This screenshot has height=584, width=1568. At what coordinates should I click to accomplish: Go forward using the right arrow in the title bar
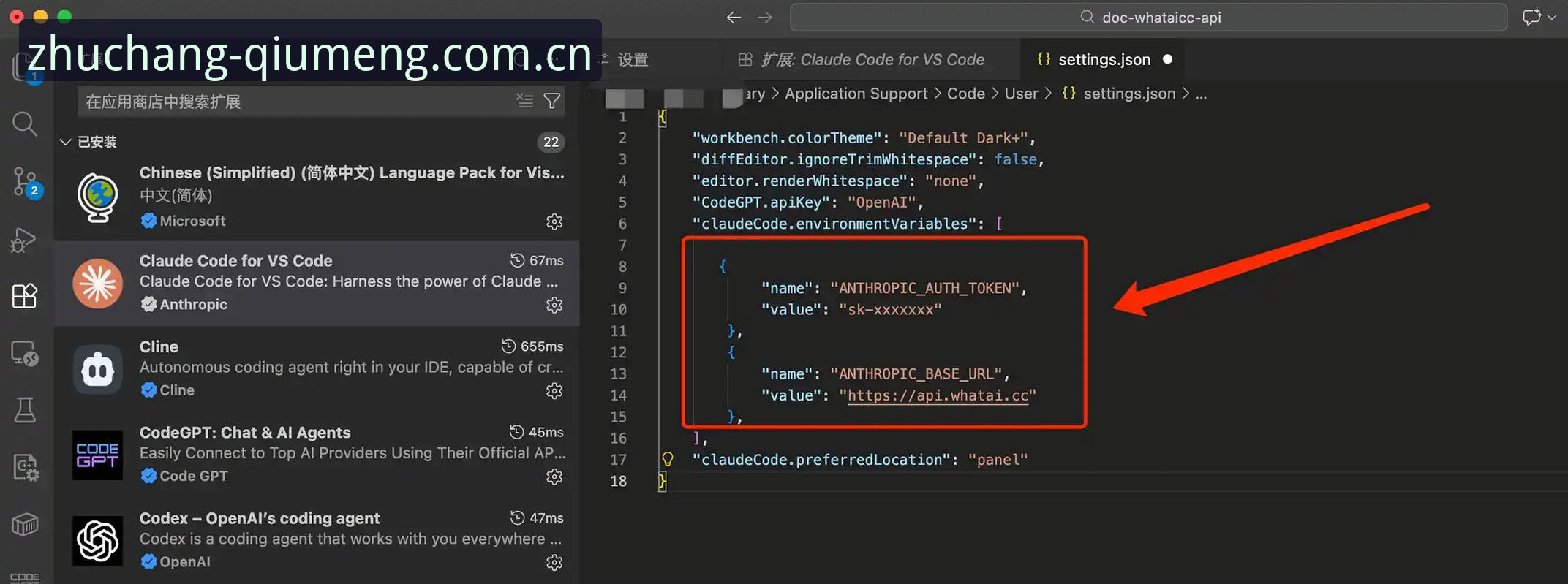point(765,17)
